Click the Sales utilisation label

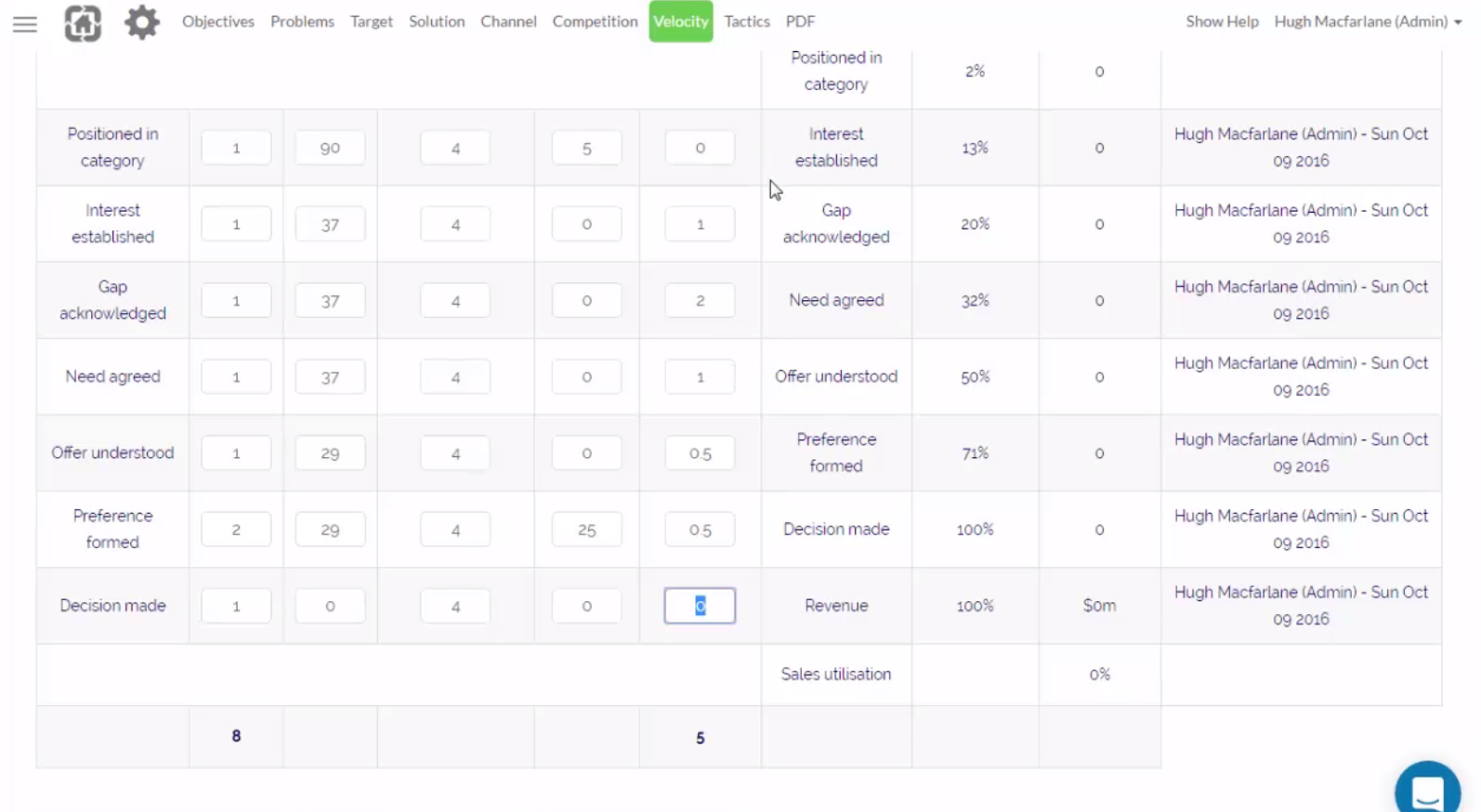click(x=836, y=674)
